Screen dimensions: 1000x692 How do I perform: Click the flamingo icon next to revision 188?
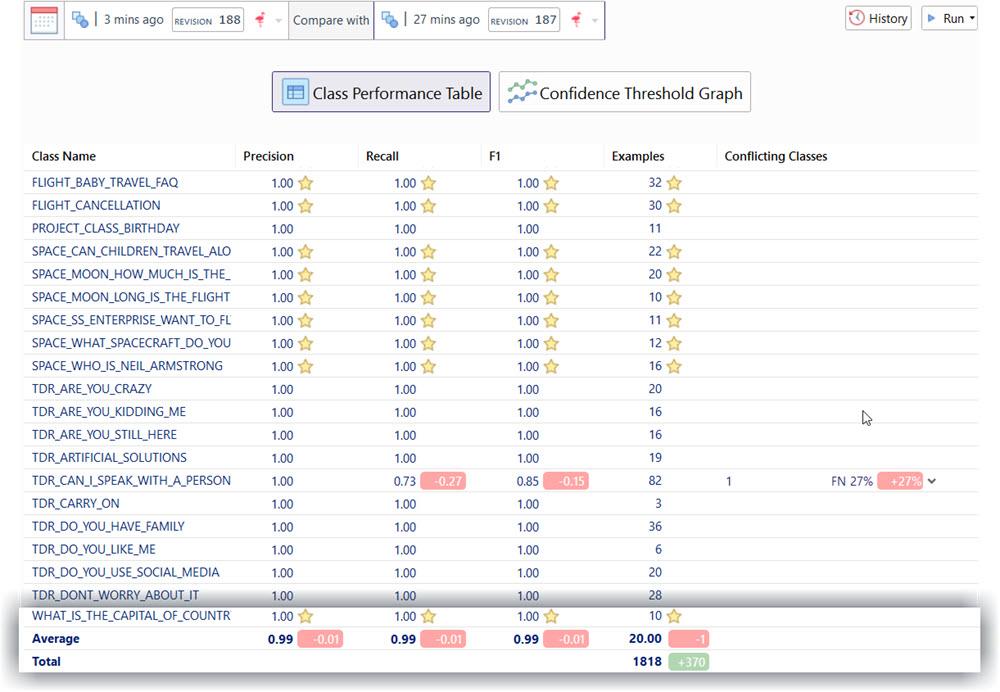(259, 20)
